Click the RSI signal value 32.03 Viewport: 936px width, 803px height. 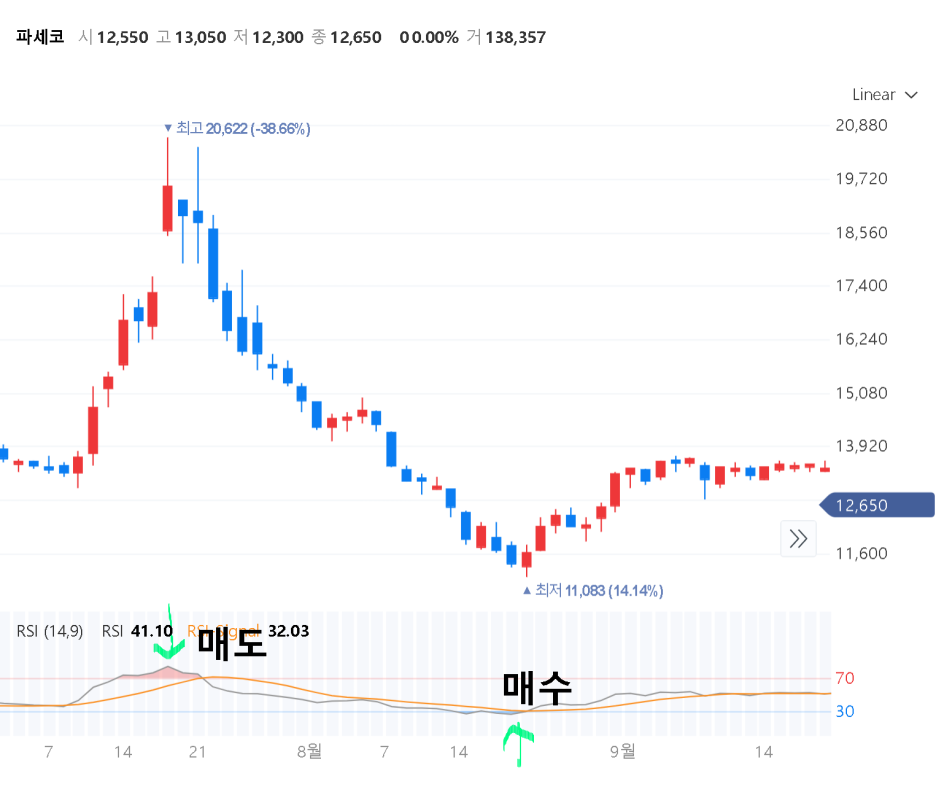coord(288,631)
